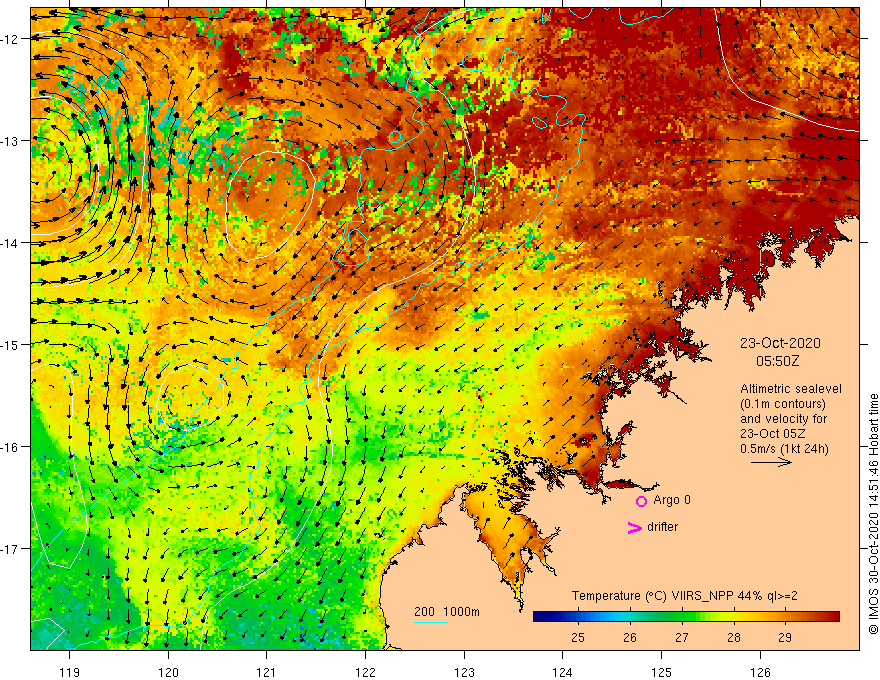Viewport: 880px width, 680px height.
Task: Click the 29 tick label on color bar
Action: tap(785, 637)
